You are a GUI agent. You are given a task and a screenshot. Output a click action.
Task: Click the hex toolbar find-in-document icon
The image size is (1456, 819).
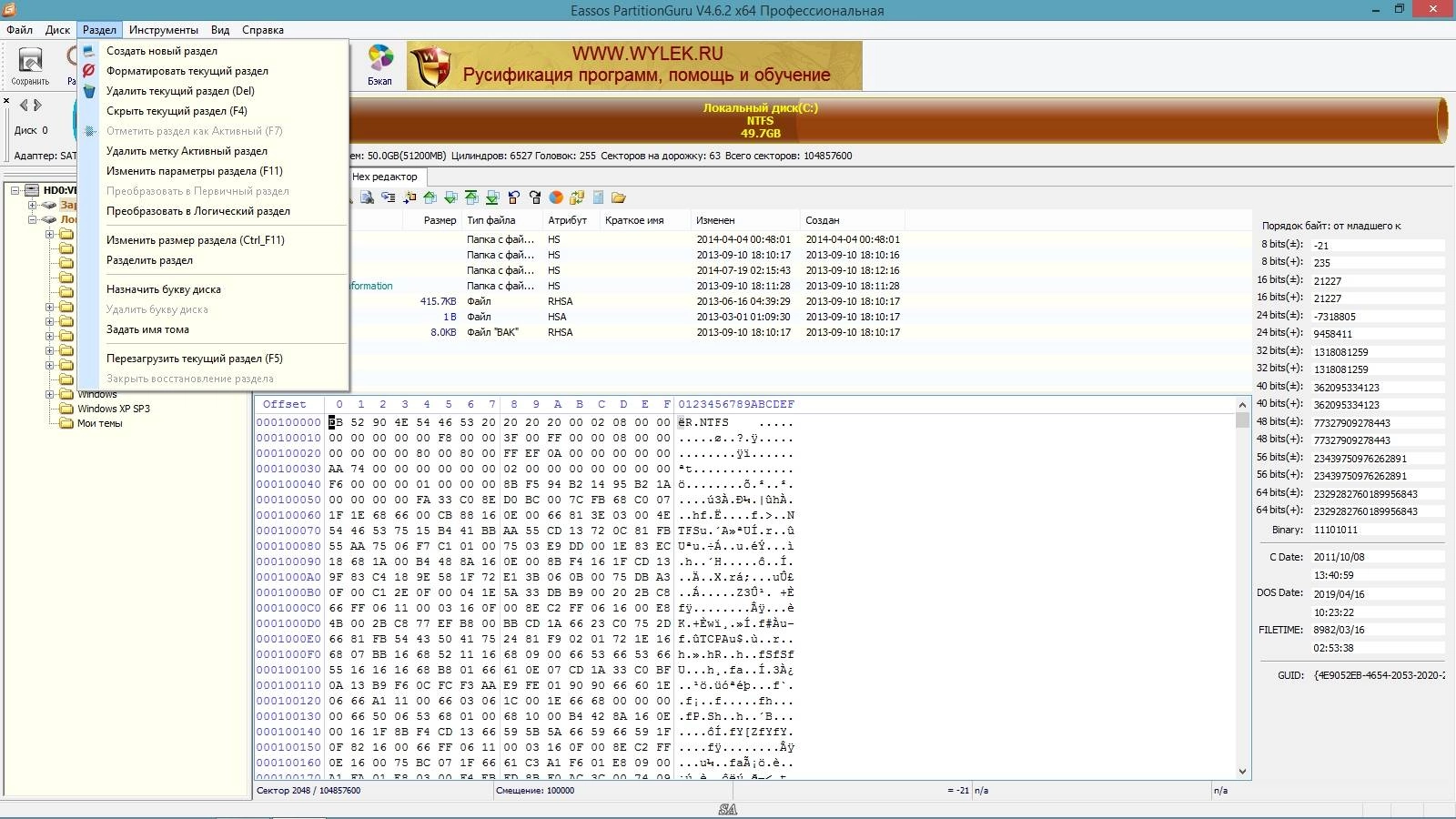click(367, 197)
